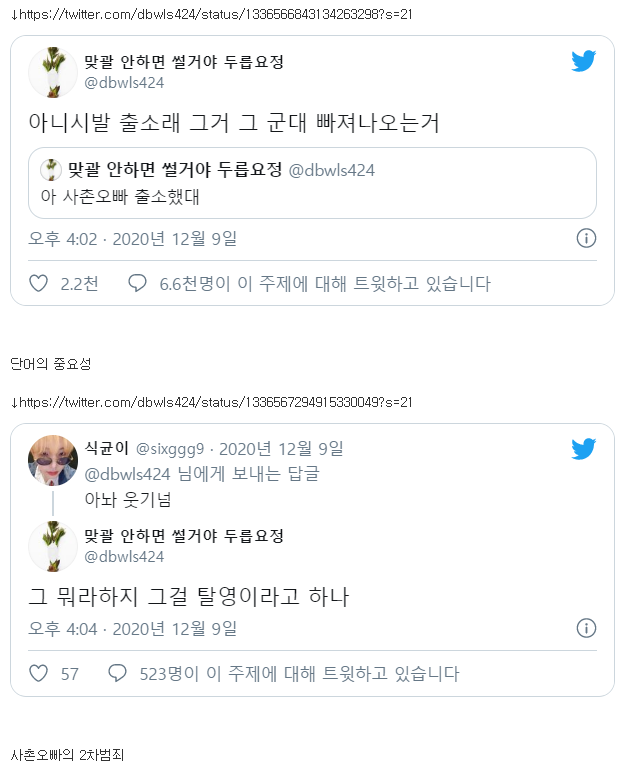Click the Twitter bird icon in second tweet

(583, 449)
